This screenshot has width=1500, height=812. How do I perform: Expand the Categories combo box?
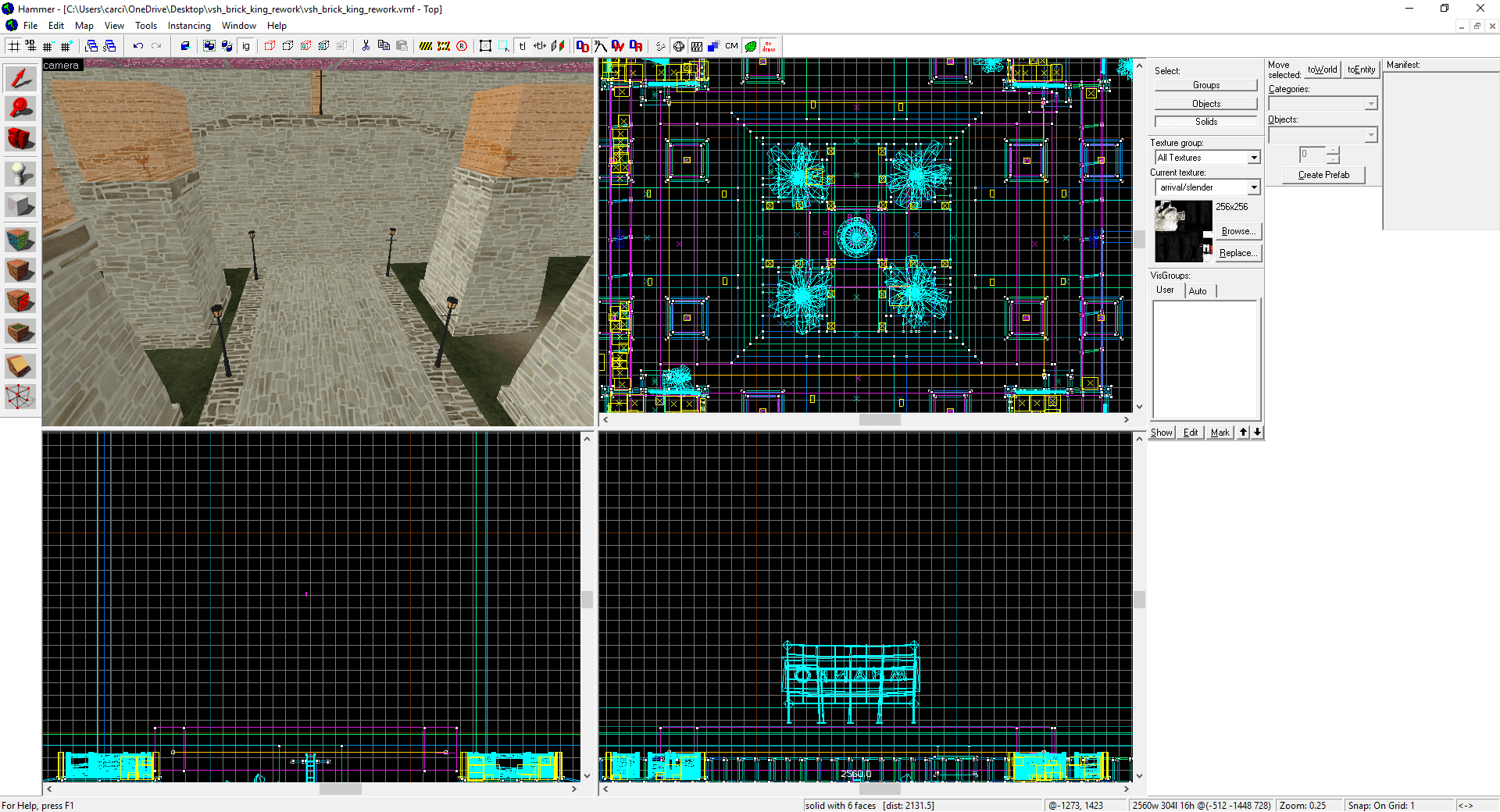coord(1370,104)
